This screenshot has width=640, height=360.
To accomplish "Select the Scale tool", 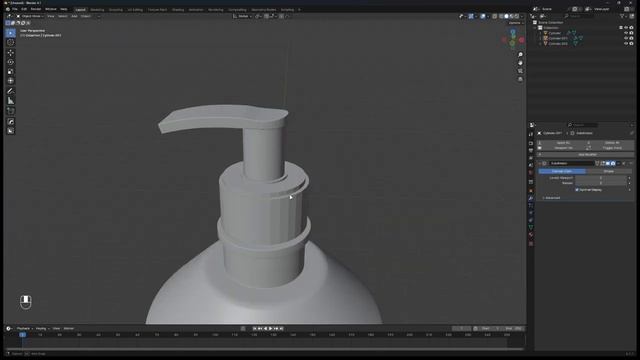I will point(11,71).
